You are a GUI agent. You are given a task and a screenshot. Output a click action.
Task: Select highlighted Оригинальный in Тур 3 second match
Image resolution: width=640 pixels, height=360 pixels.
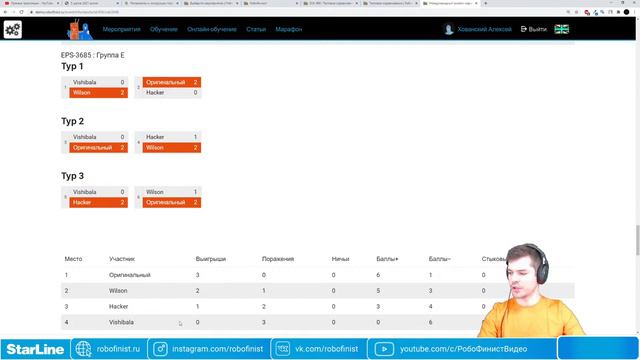(171, 202)
